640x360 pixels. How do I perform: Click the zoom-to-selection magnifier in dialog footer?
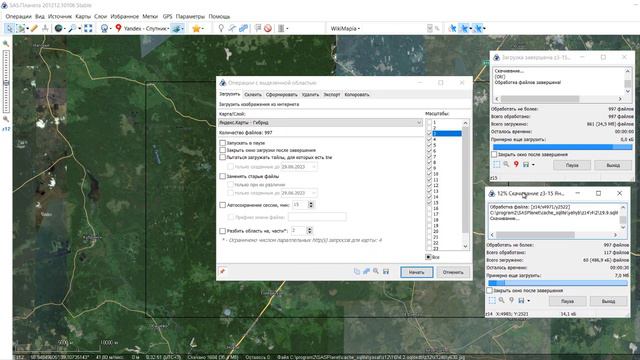[376, 271]
